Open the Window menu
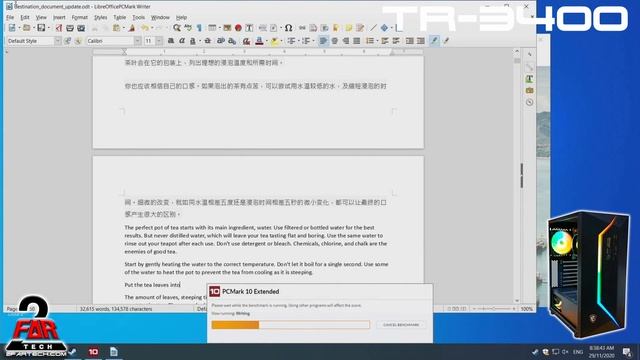 click(x=160, y=18)
